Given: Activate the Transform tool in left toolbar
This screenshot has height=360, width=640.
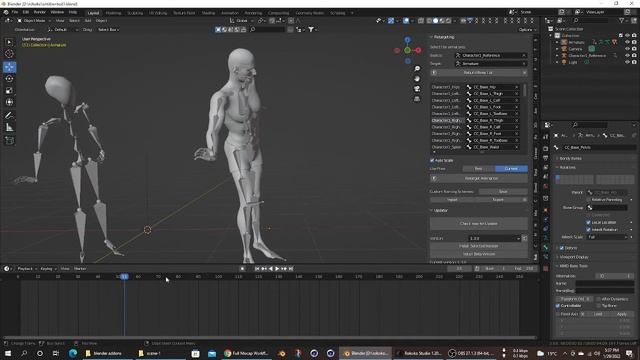Looking at the screenshot, I should point(9,102).
